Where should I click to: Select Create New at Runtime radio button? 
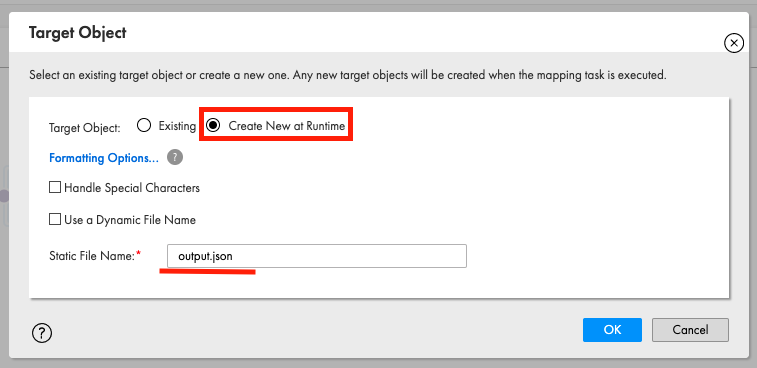pyautogui.click(x=213, y=126)
